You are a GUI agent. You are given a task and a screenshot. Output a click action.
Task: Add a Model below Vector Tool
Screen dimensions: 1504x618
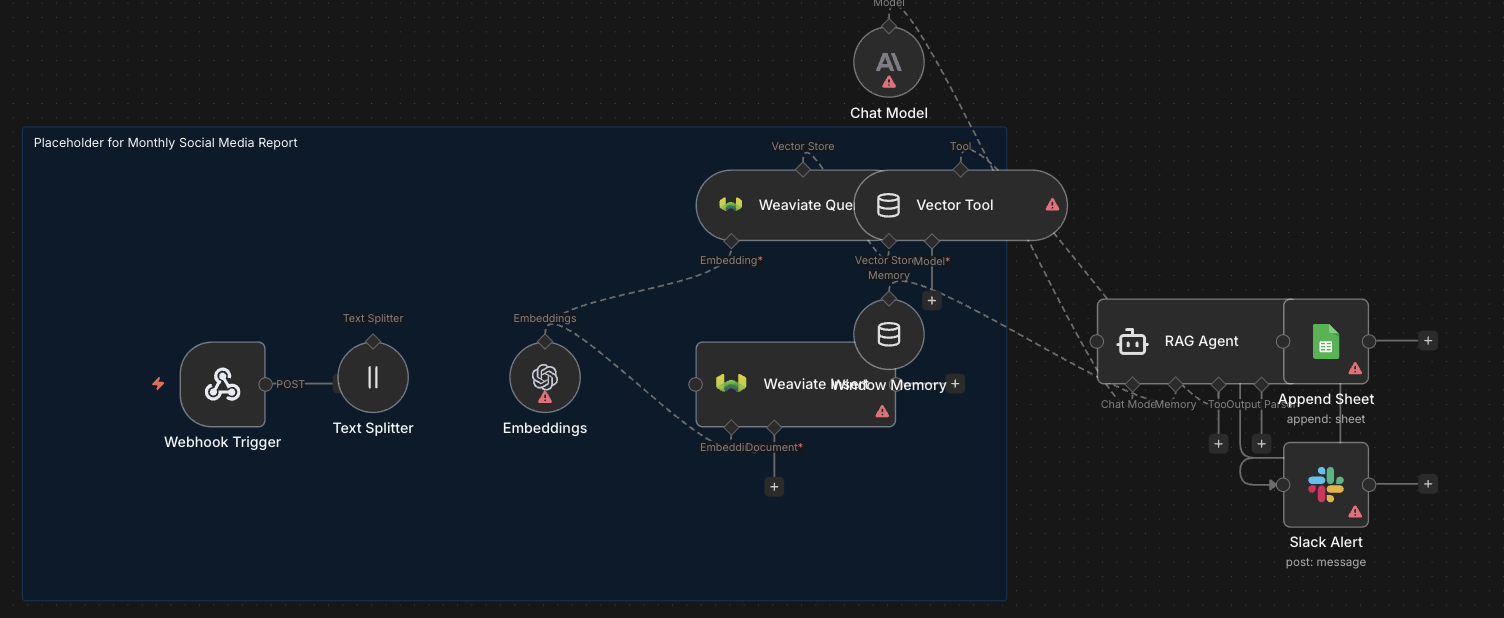932,300
